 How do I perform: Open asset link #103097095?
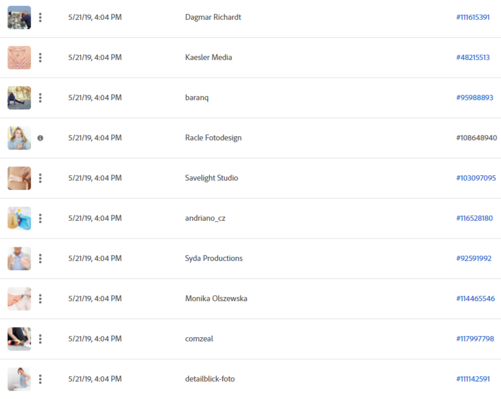(476, 178)
